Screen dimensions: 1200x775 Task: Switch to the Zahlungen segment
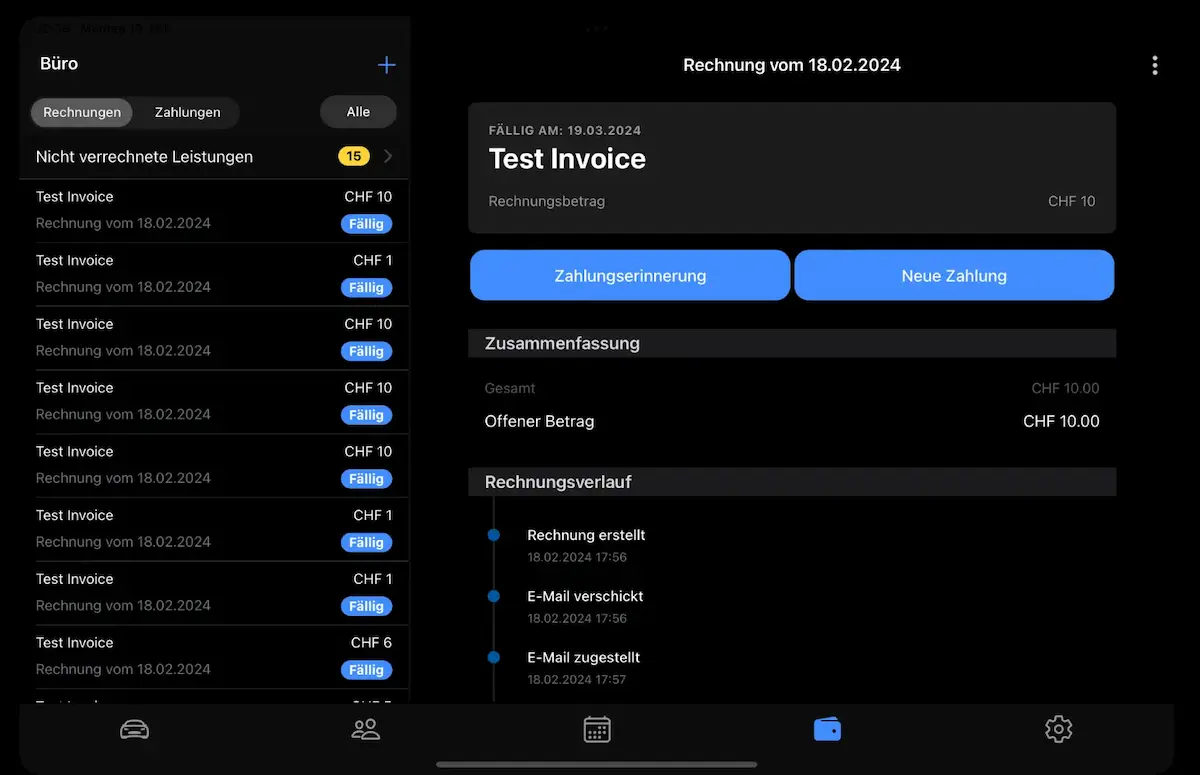pos(187,112)
